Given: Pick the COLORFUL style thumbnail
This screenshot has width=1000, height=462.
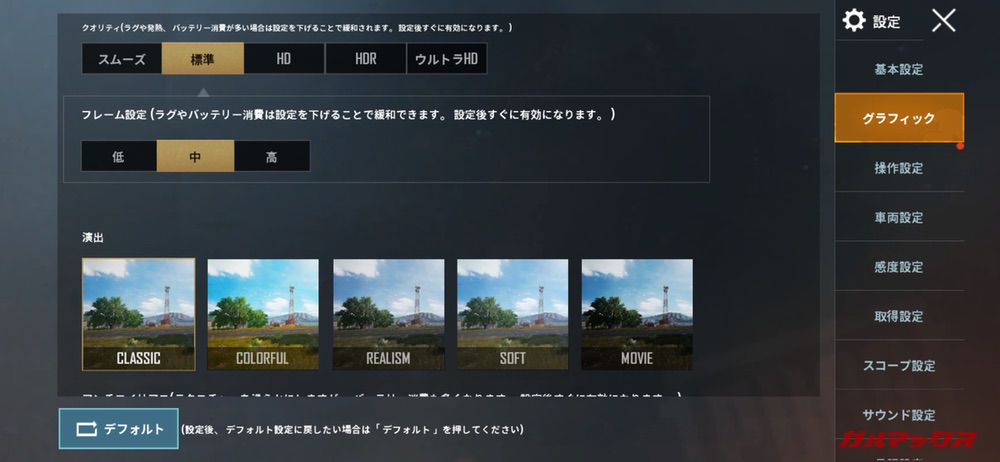Looking at the screenshot, I should [x=263, y=315].
